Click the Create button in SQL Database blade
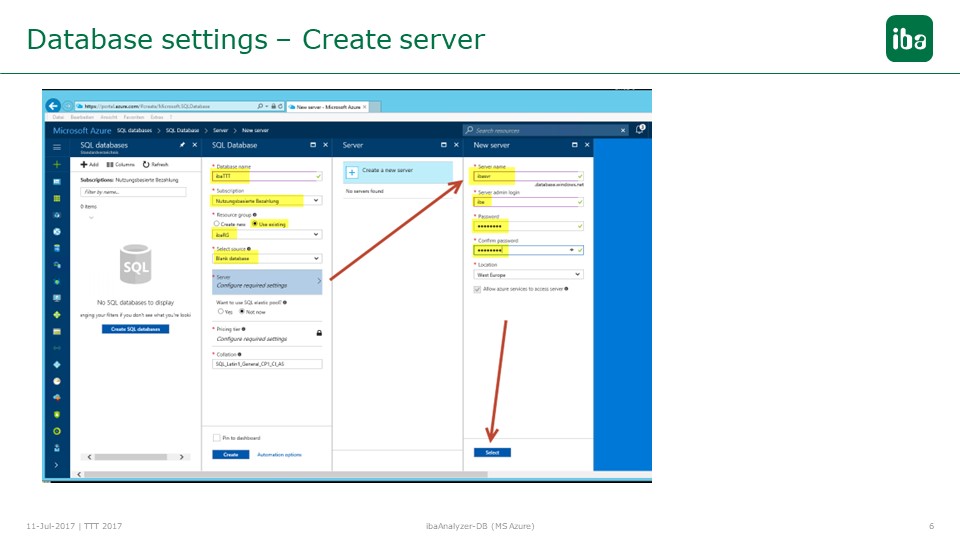960x540 pixels. [x=231, y=455]
